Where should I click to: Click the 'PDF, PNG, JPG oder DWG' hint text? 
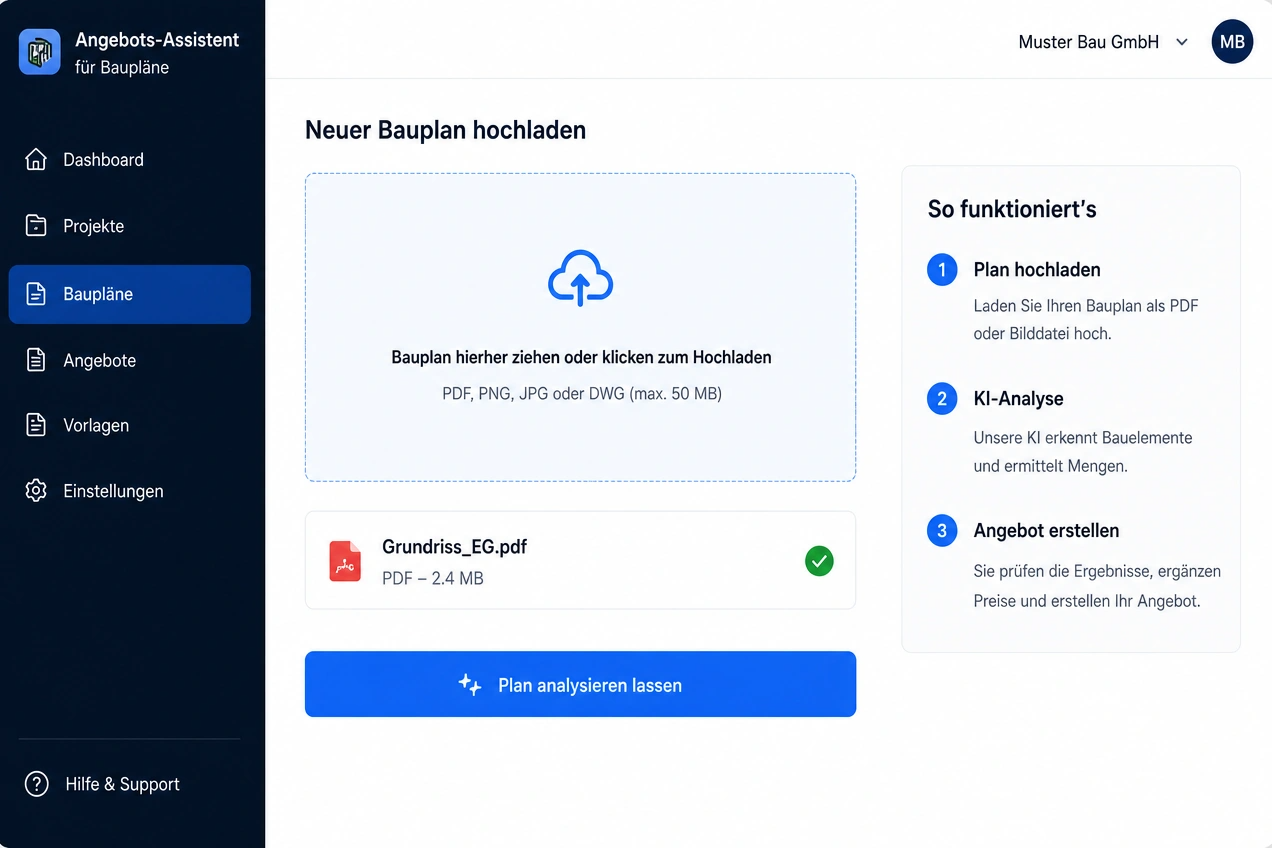(581, 394)
